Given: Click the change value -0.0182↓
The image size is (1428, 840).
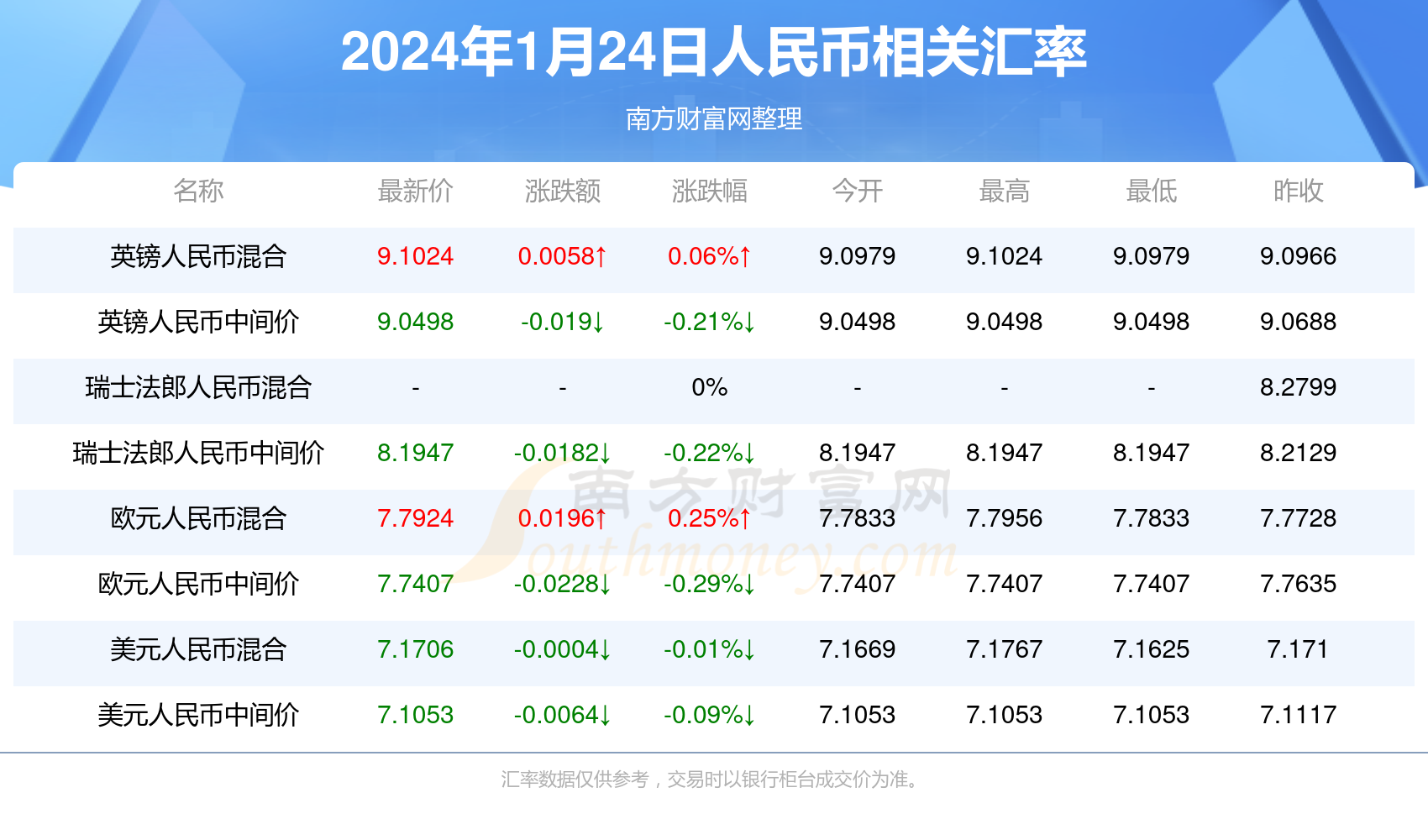Looking at the screenshot, I should [x=563, y=453].
